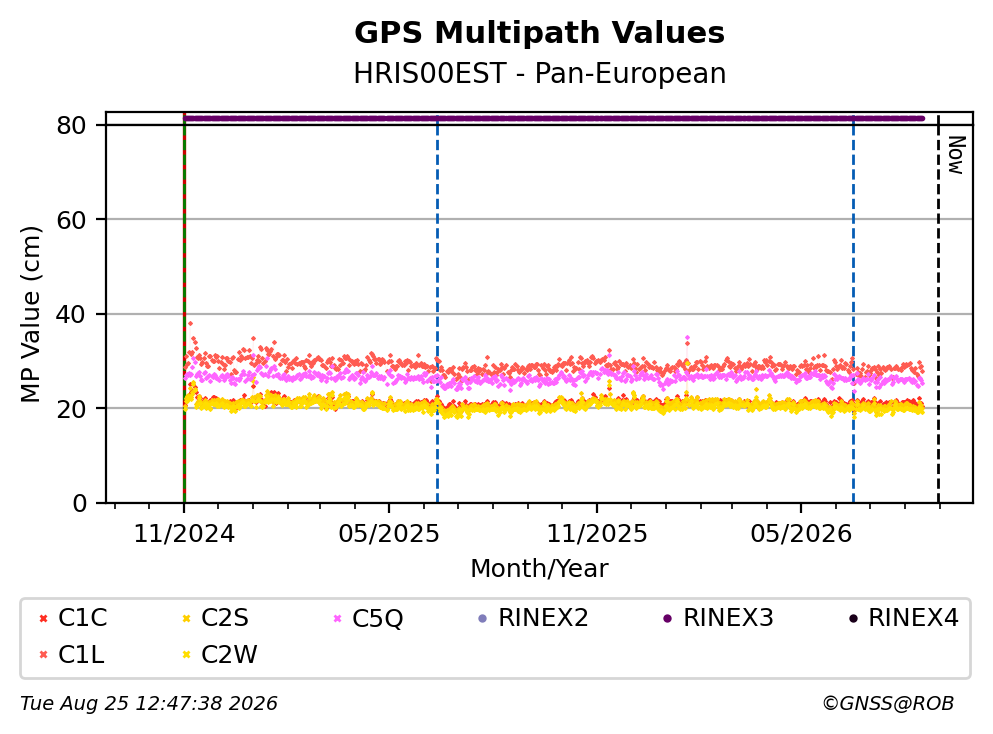Viewport: 993px width, 734px height.
Task: Click the C2W yellow legend marker
Action: [186, 655]
